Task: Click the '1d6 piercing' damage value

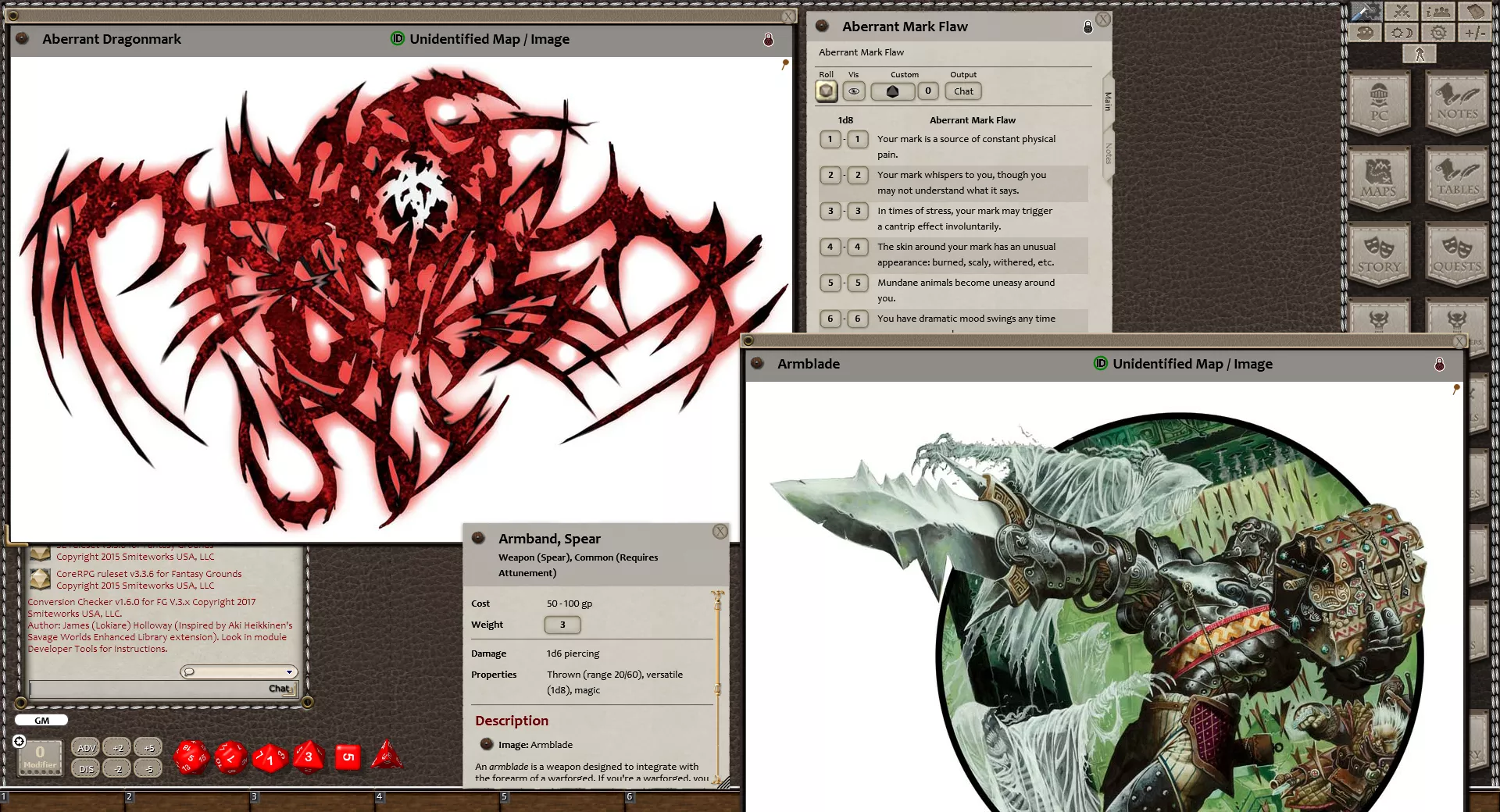Action: click(x=573, y=654)
